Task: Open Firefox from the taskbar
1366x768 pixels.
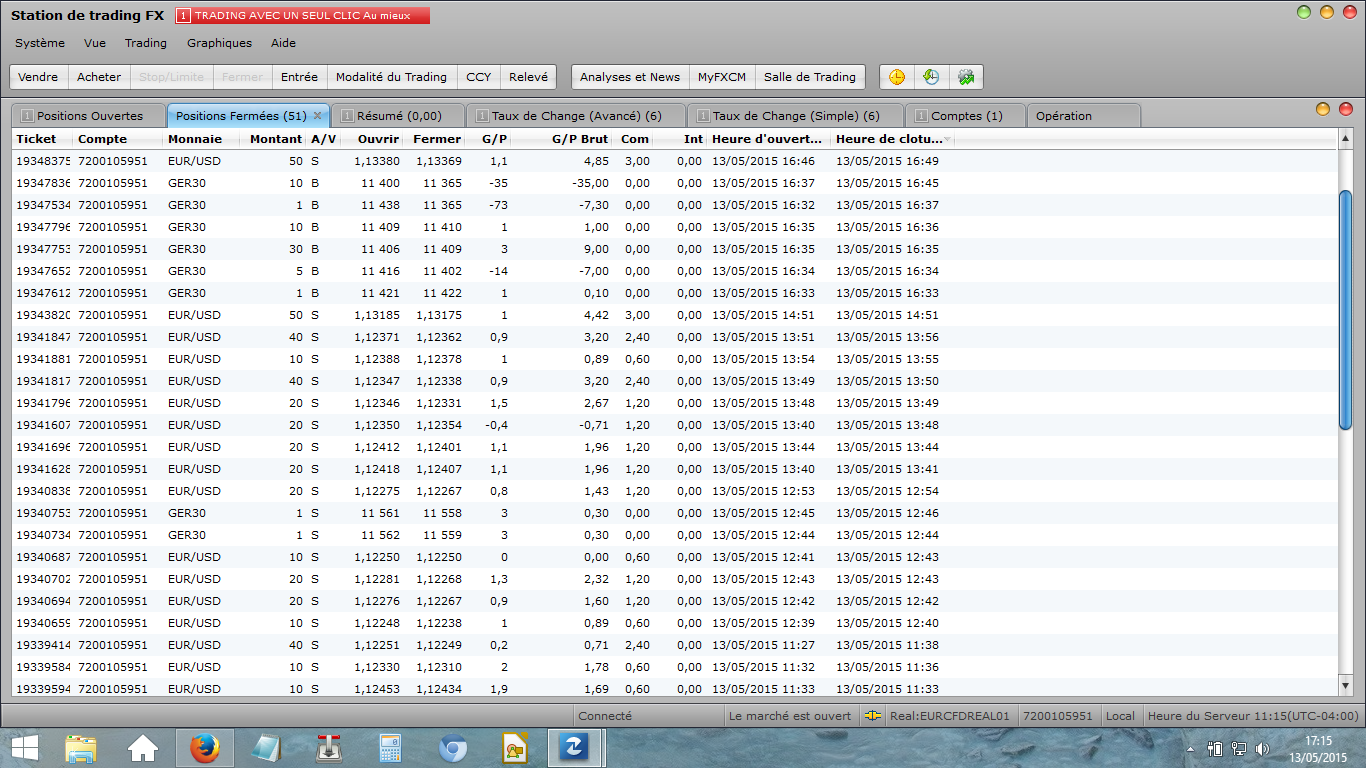Action: coord(204,748)
